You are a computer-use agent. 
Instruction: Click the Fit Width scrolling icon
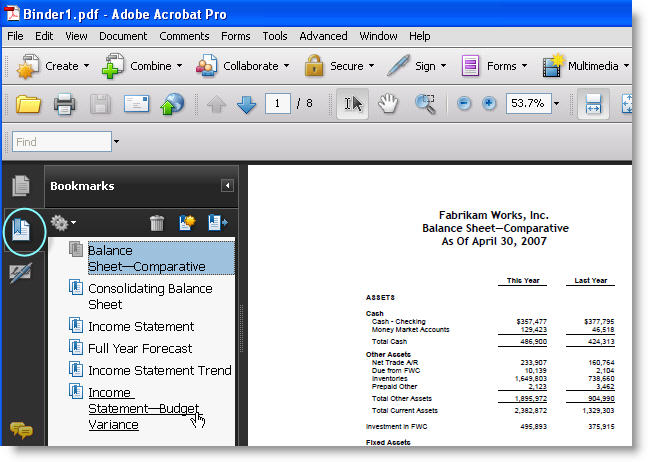(x=593, y=104)
